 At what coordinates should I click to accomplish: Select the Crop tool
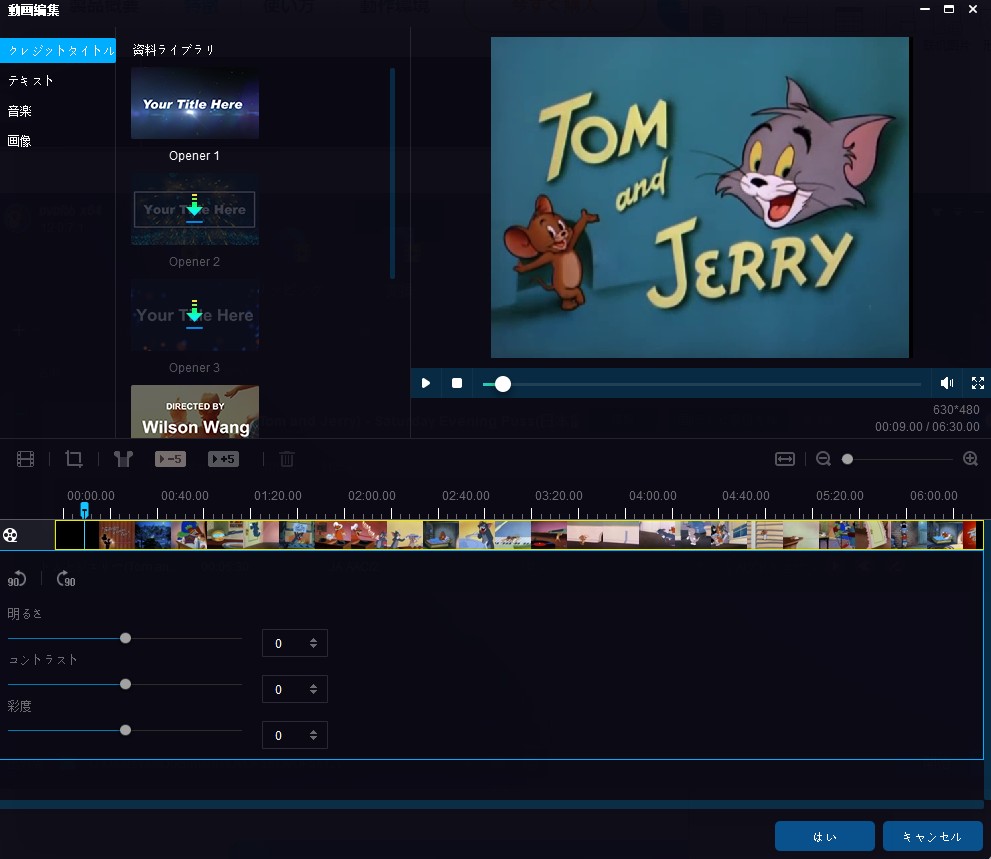pos(74,459)
